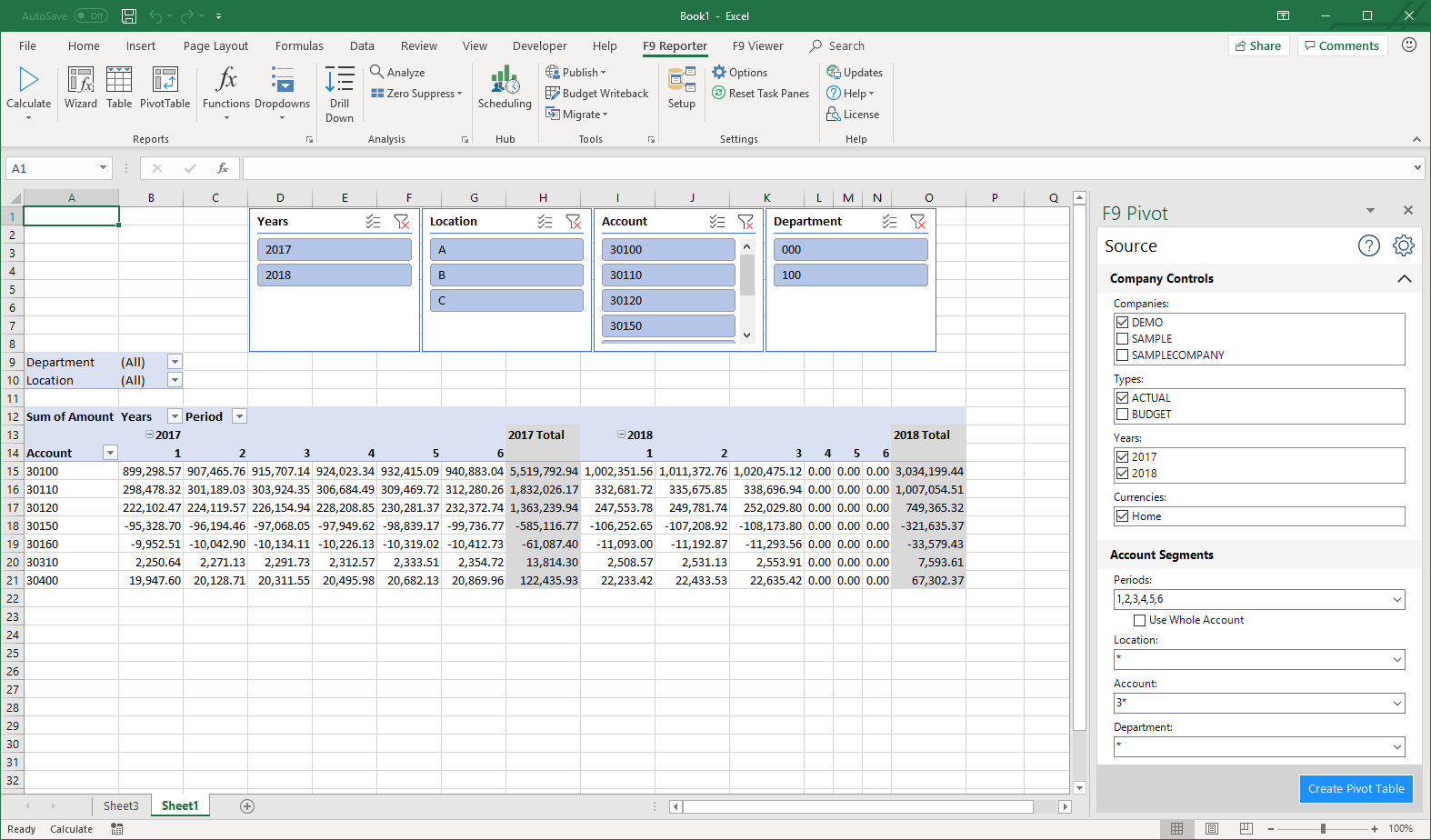This screenshot has height=840, width=1431.
Task: Open Location pivot filter dropdown
Action: [175, 380]
